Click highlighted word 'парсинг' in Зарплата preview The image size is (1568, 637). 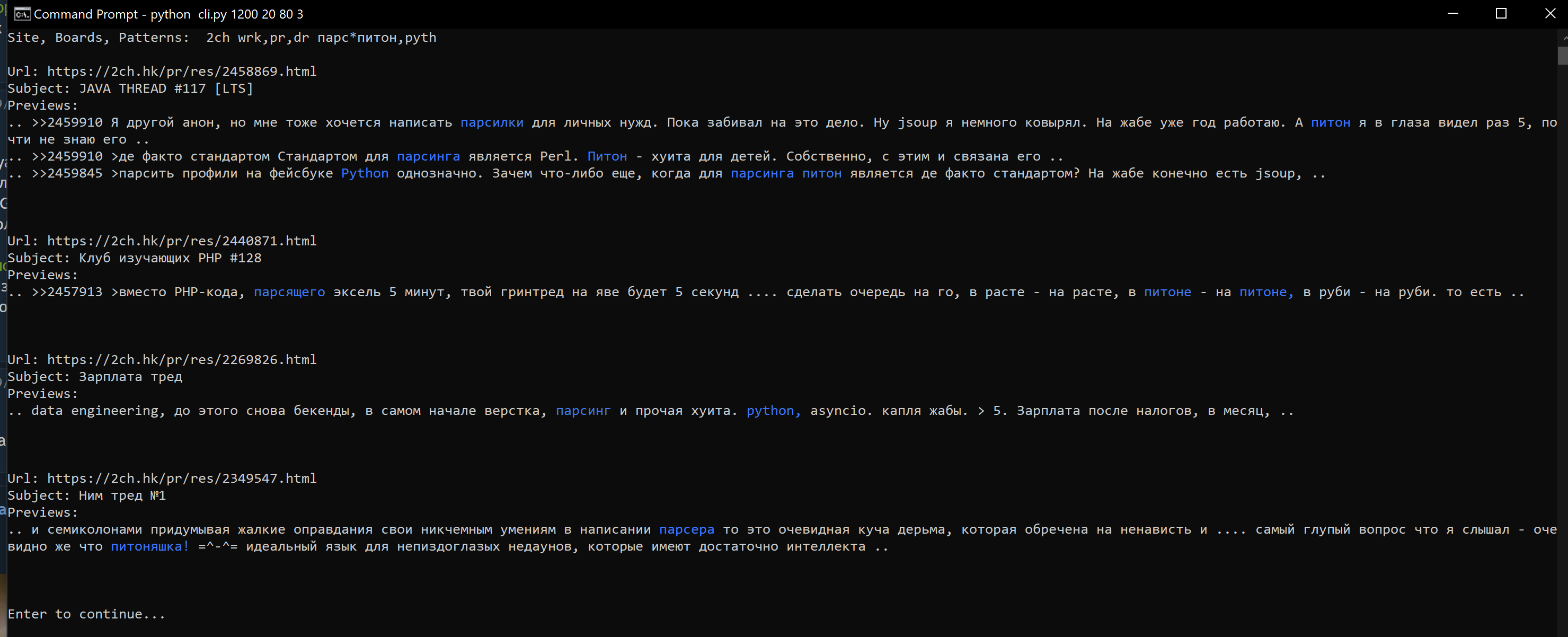click(x=583, y=411)
